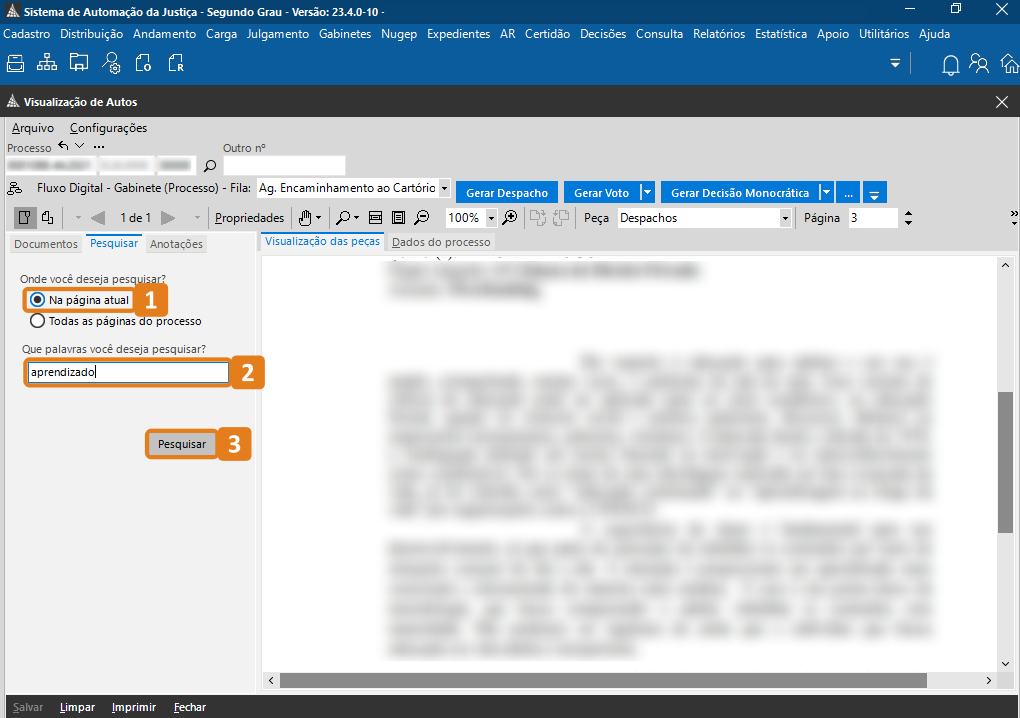Click the fit page width icon
Image resolution: width=1020 pixels, height=718 pixels.
pyautogui.click(x=376, y=218)
